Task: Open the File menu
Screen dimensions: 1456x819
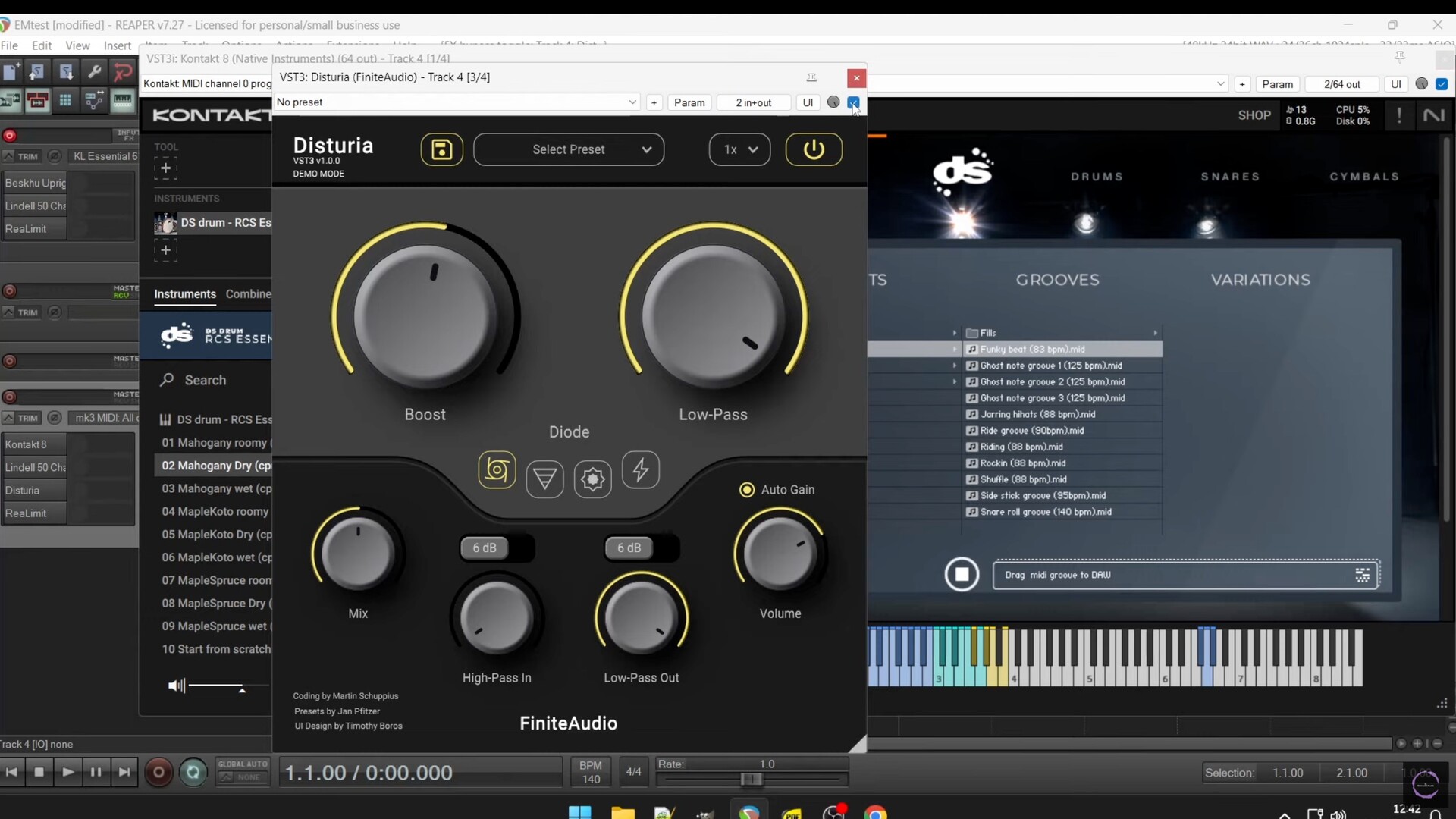Action: click(9, 45)
